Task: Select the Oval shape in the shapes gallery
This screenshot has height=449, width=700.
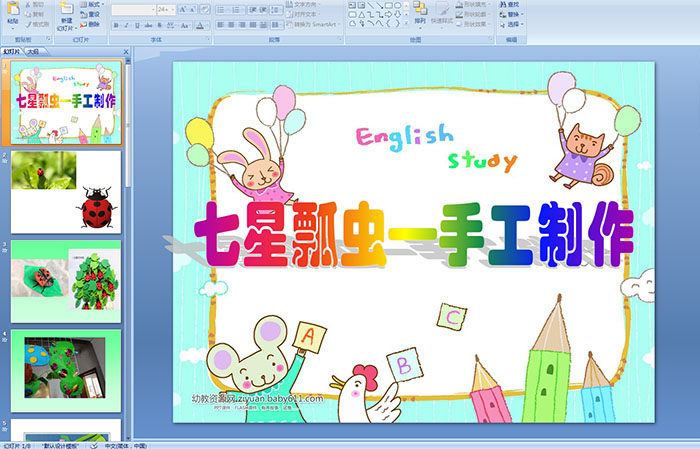Action: click(398, 5)
